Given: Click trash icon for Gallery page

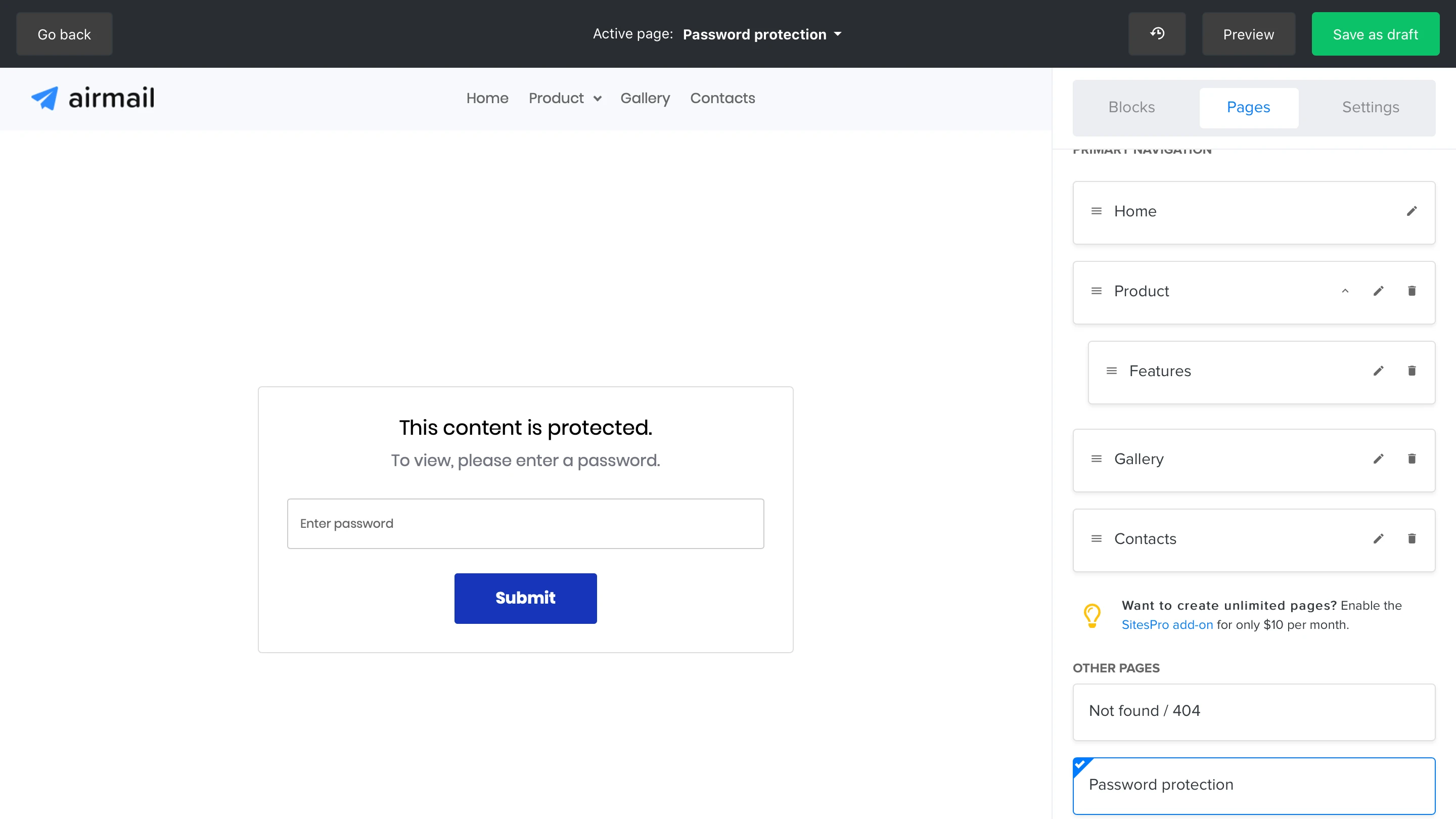Looking at the screenshot, I should [x=1412, y=459].
